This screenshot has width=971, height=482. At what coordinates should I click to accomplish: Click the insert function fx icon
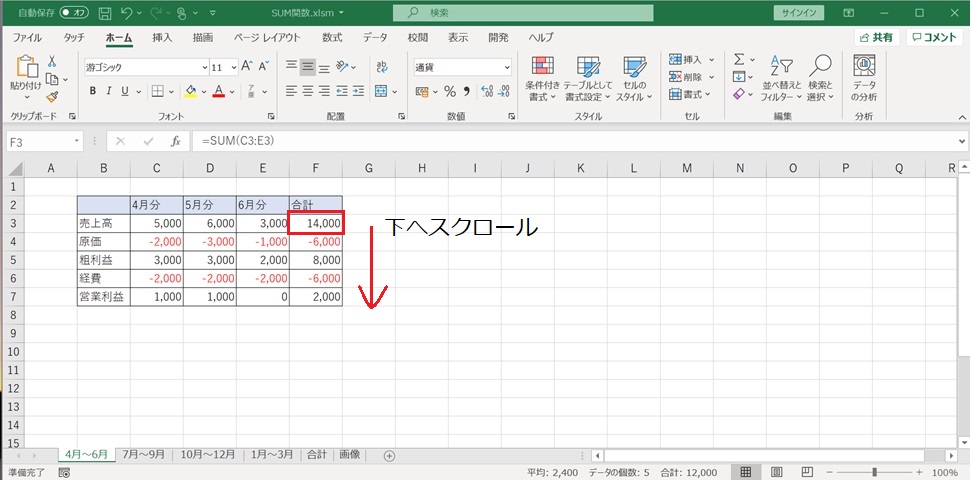[x=175, y=142]
